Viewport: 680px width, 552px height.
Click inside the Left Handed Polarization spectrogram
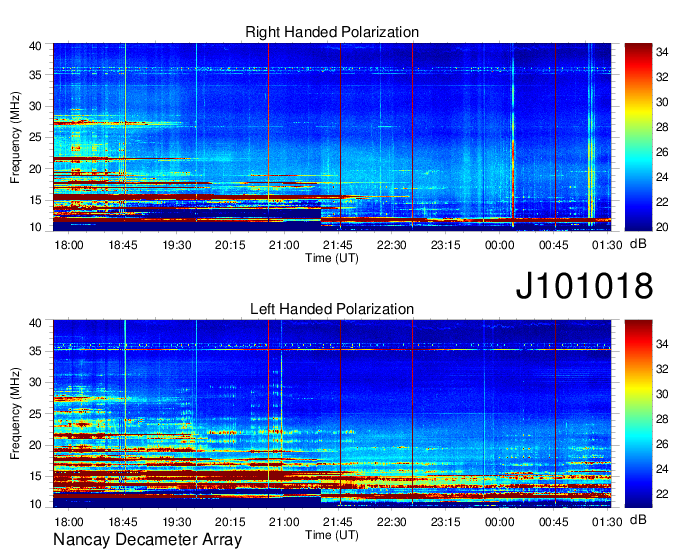click(x=332, y=414)
